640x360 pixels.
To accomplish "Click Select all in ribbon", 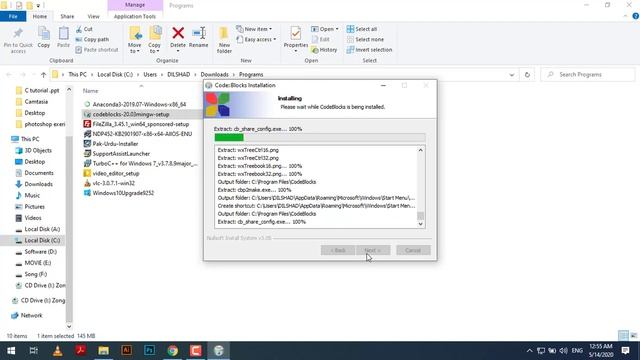I will [x=362, y=29].
